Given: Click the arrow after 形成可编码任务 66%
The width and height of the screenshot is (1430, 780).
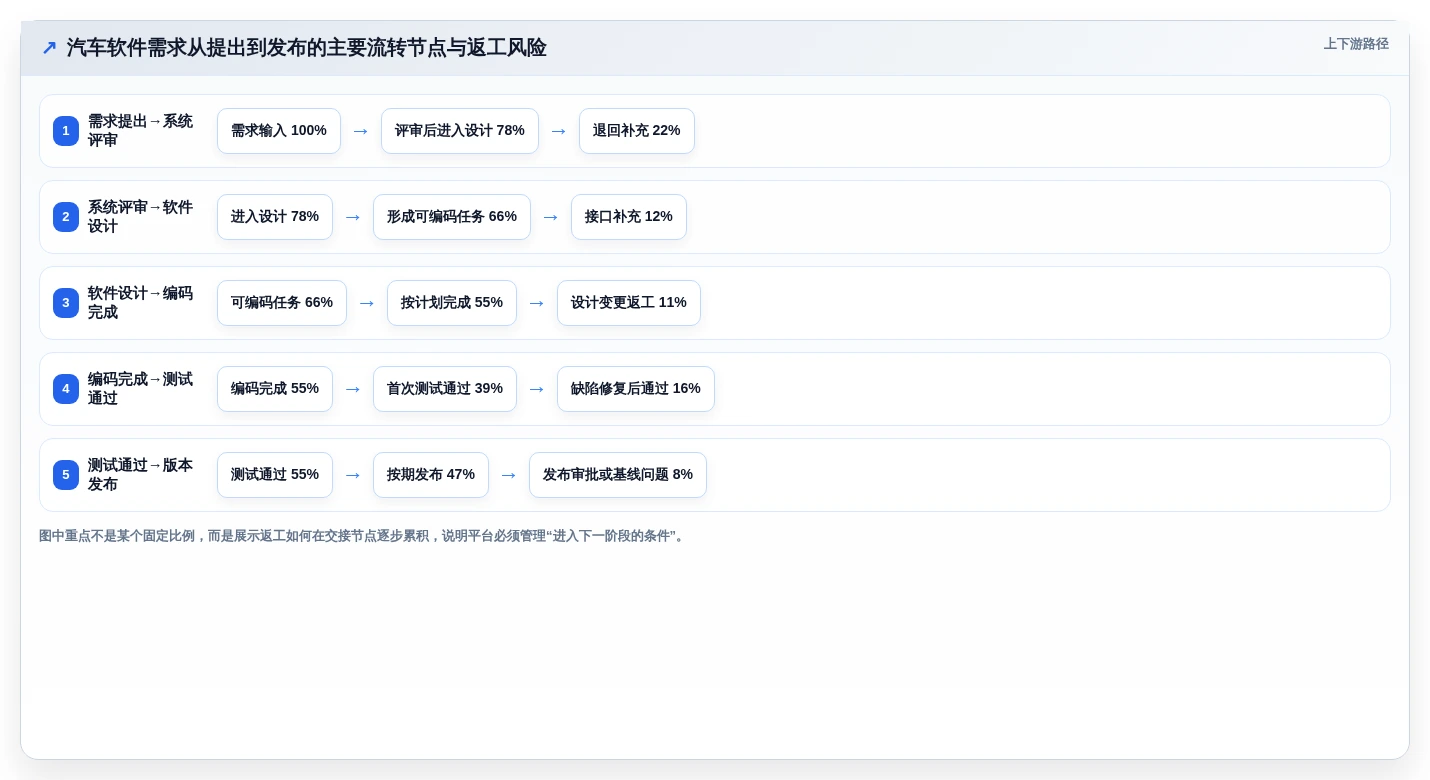Looking at the screenshot, I should [551, 217].
